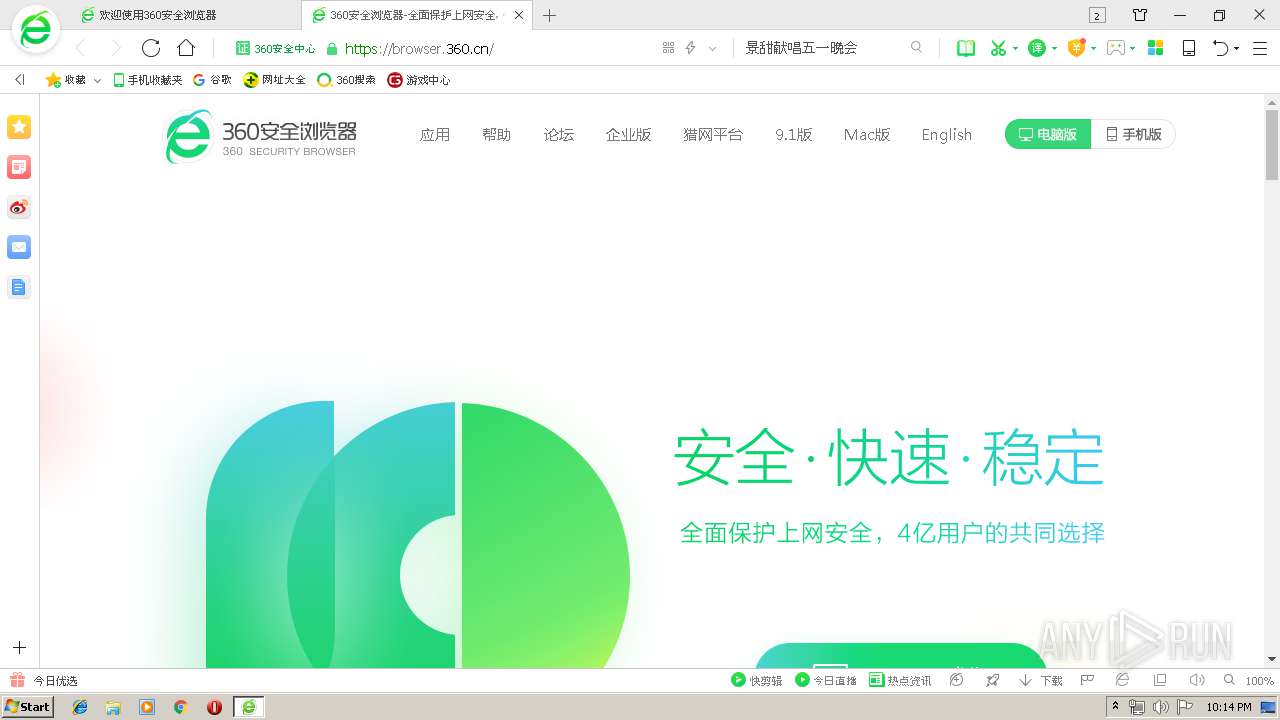
Task: Click the scissors screenshot tool icon
Action: (x=997, y=48)
